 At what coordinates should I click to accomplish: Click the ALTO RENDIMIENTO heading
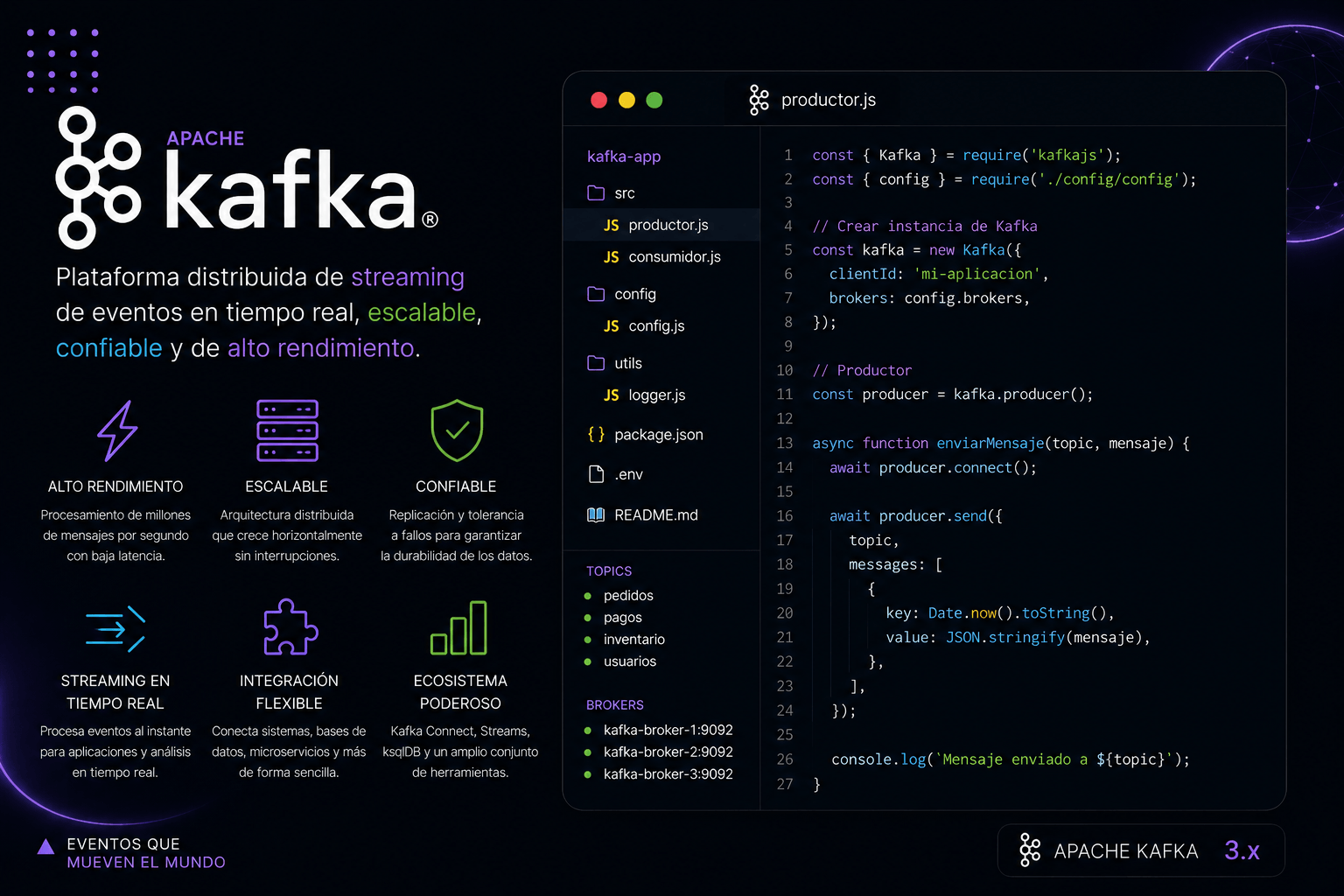pos(115,486)
